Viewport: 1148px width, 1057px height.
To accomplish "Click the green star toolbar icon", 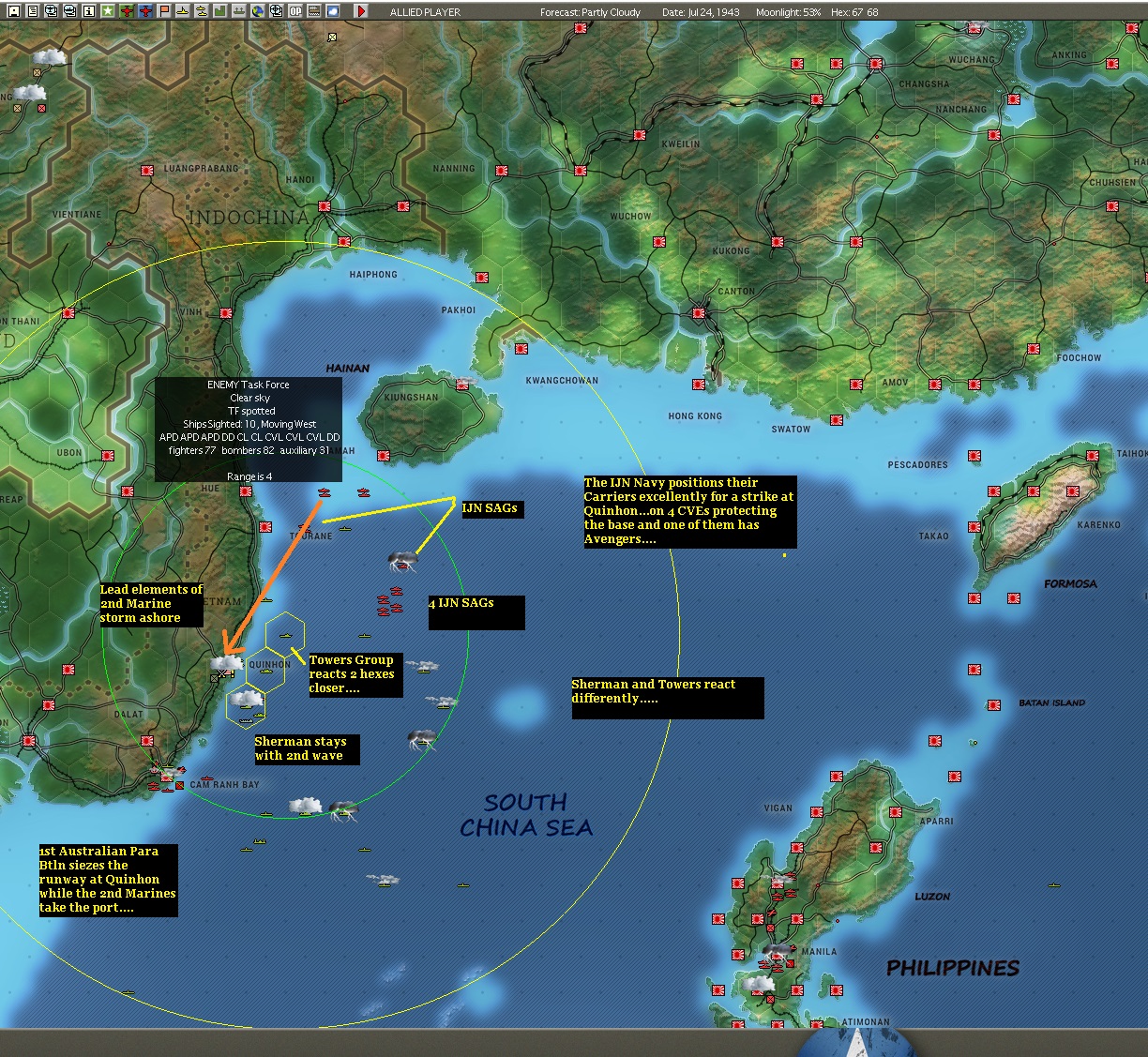I will click(x=108, y=11).
